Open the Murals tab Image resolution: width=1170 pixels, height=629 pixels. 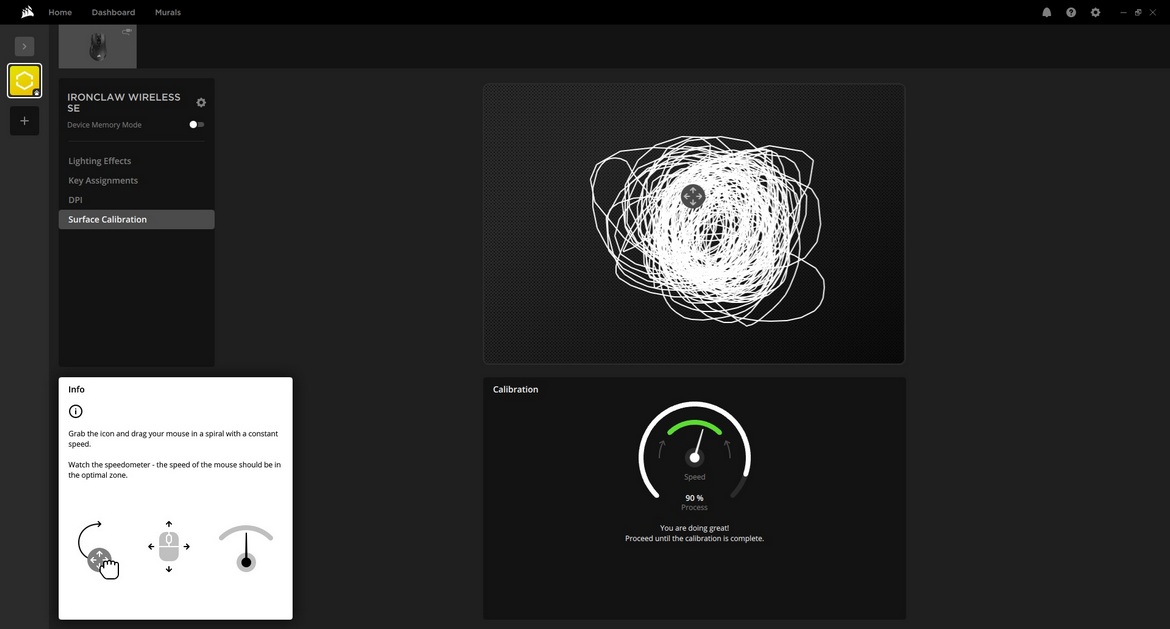click(168, 12)
